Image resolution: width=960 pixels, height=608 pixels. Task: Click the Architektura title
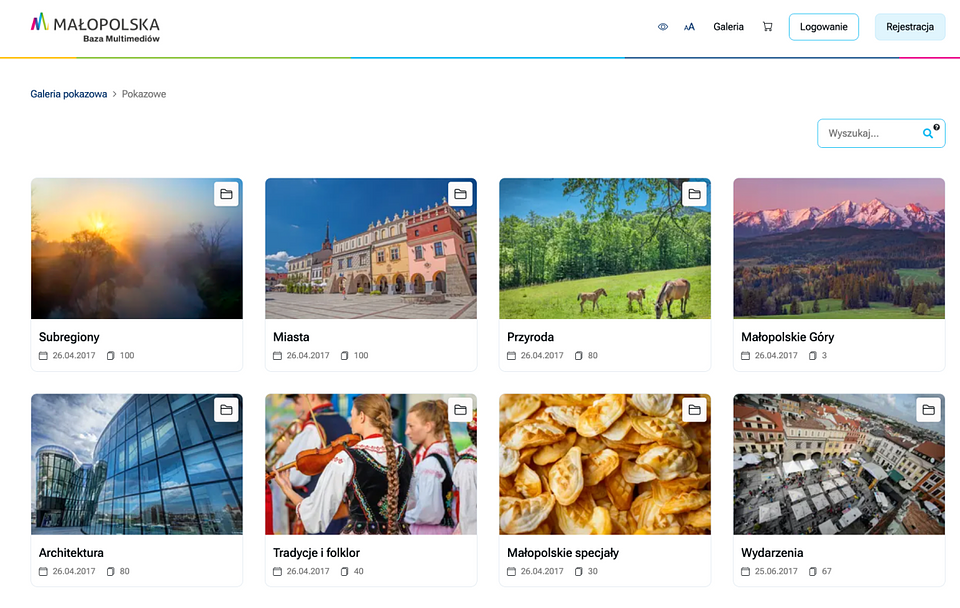pos(71,553)
